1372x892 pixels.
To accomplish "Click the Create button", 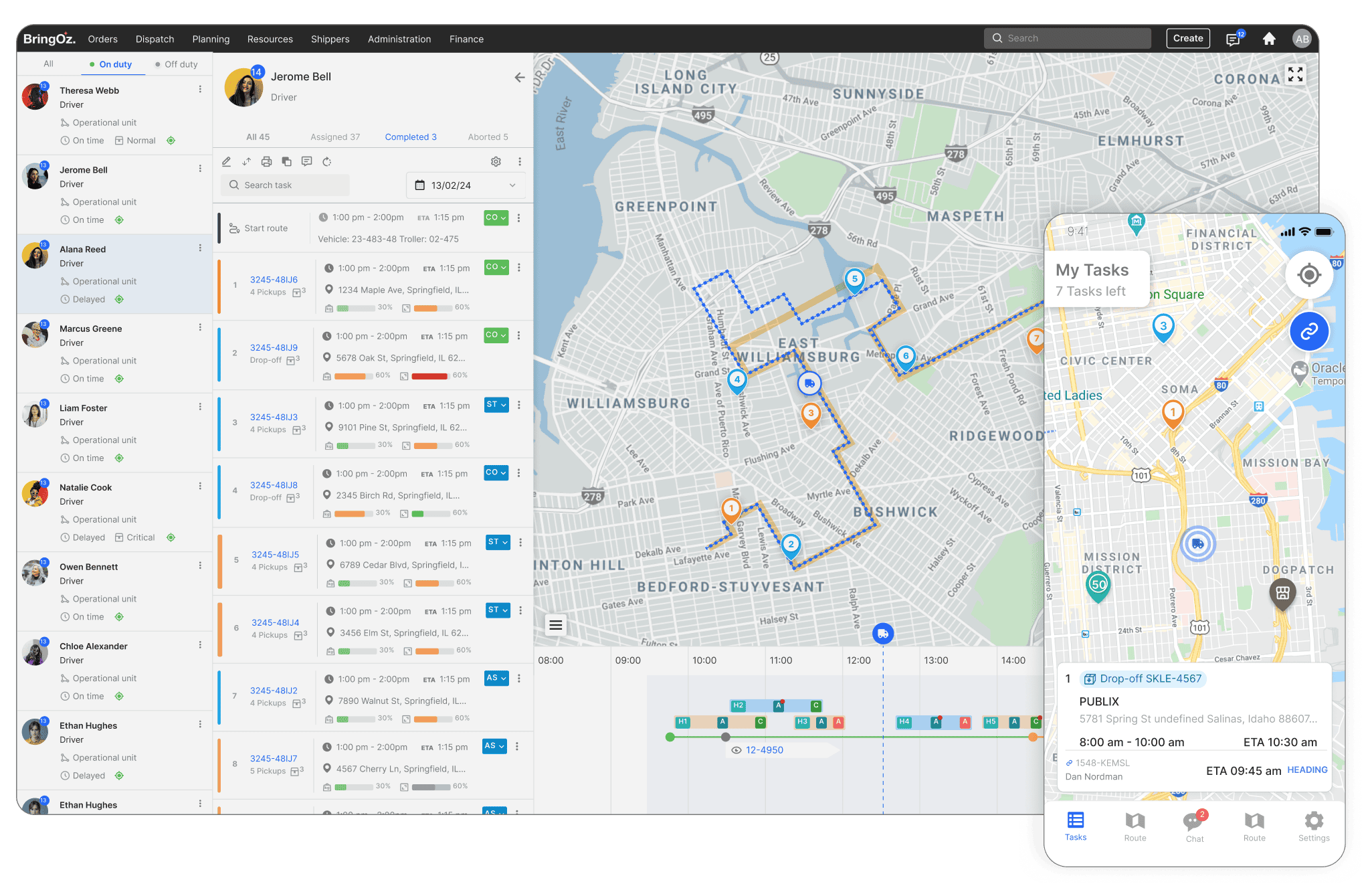I will [1188, 38].
